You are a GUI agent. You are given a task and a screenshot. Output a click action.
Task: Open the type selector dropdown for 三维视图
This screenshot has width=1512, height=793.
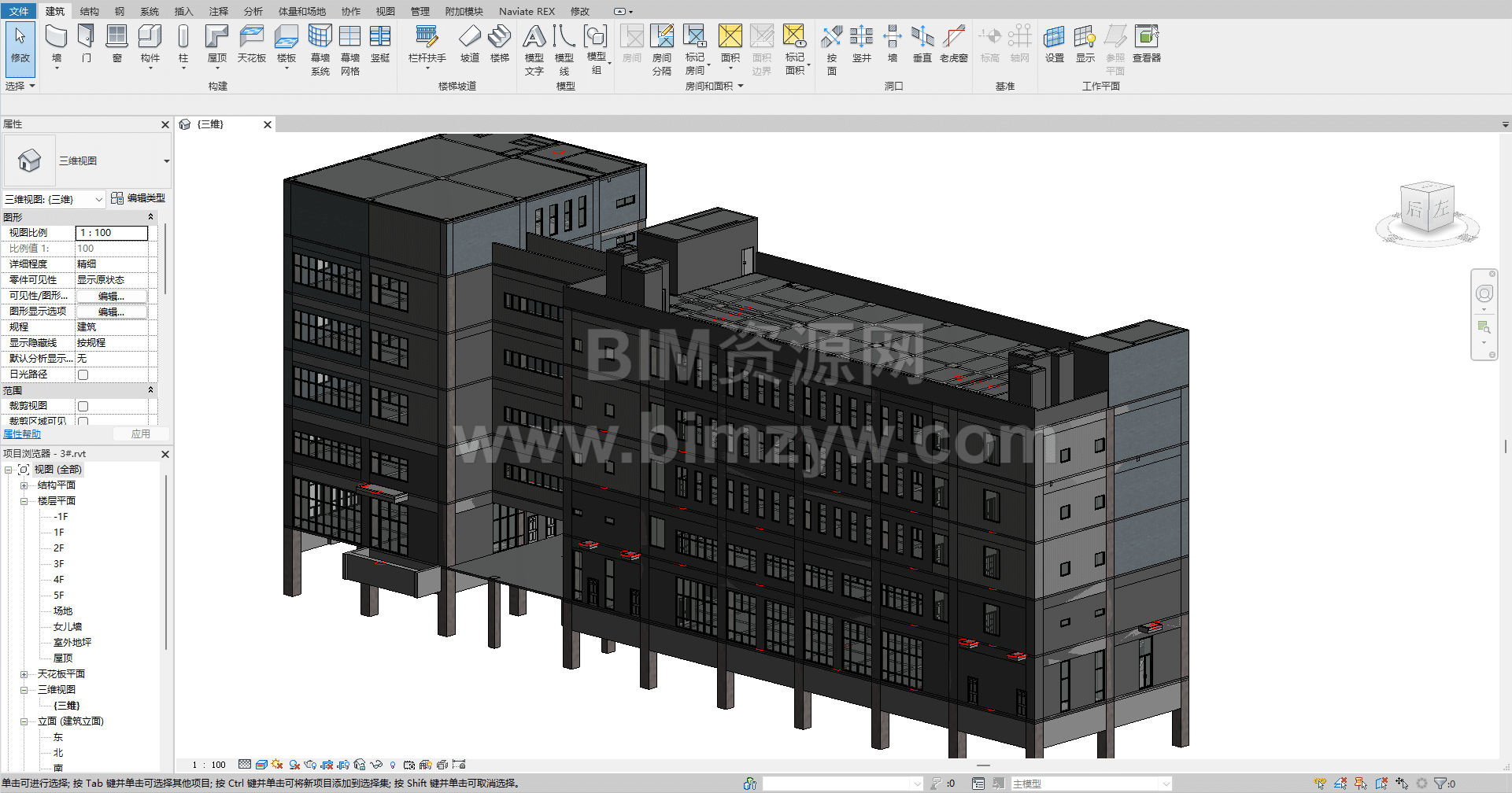166,160
